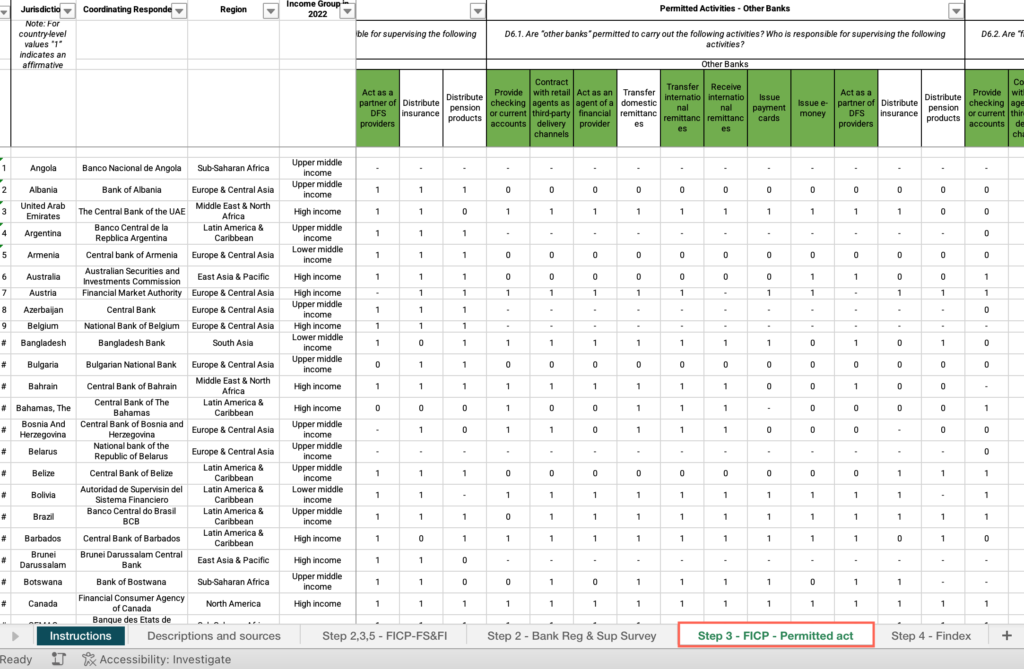Select the Note: For country-level values cell
This screenshot has width=1024, height=669.
[x=43, y=44]
